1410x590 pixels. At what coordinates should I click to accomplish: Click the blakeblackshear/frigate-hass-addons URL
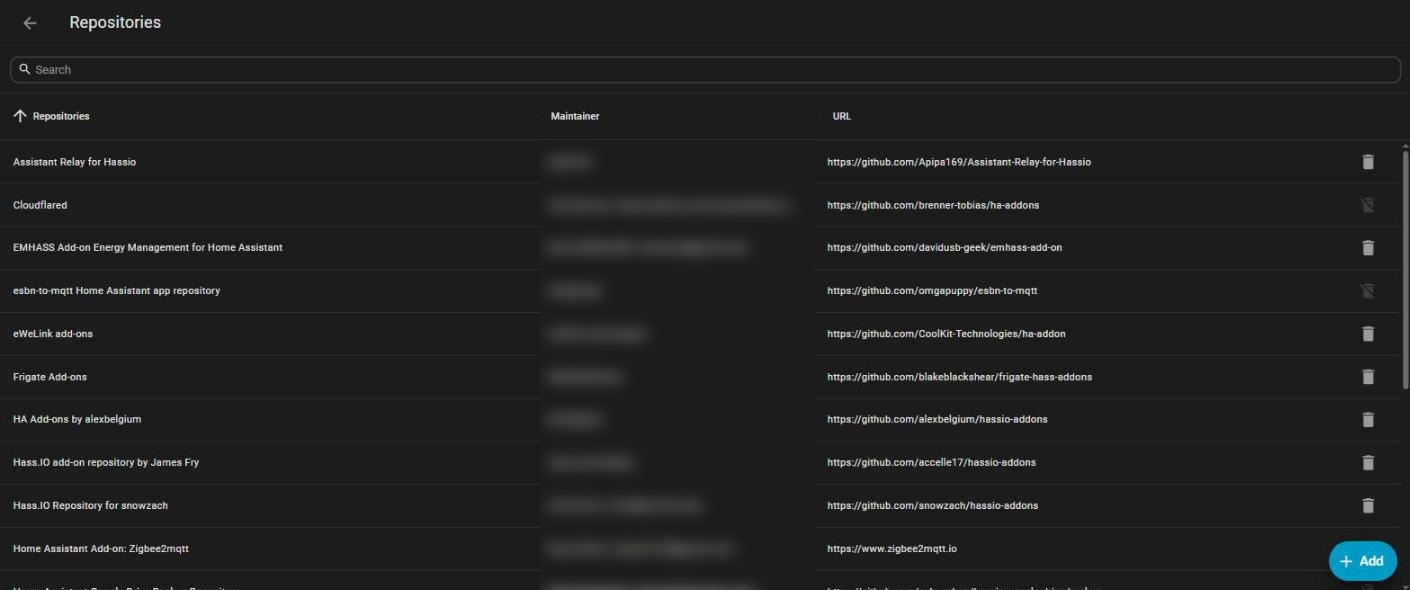(960, 377)
